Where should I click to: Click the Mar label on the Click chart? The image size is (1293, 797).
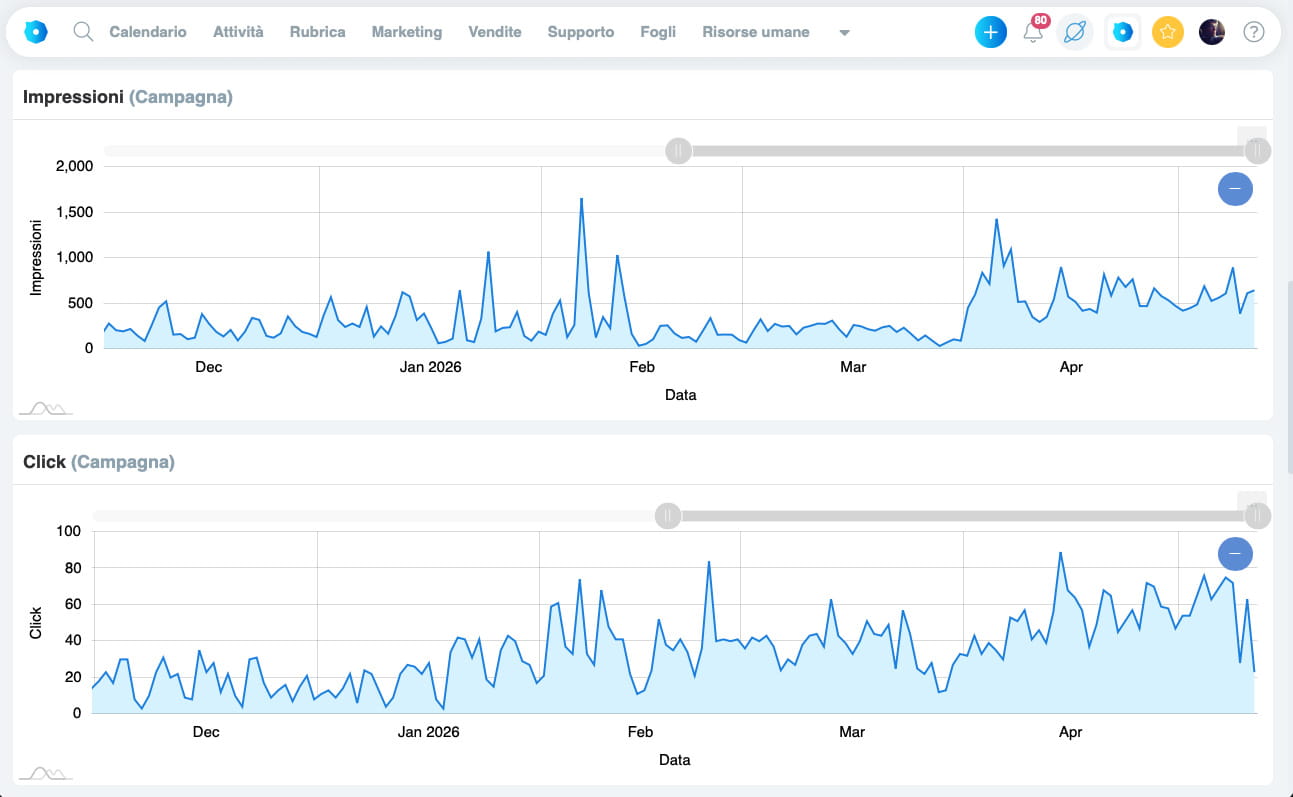[852, 732]
